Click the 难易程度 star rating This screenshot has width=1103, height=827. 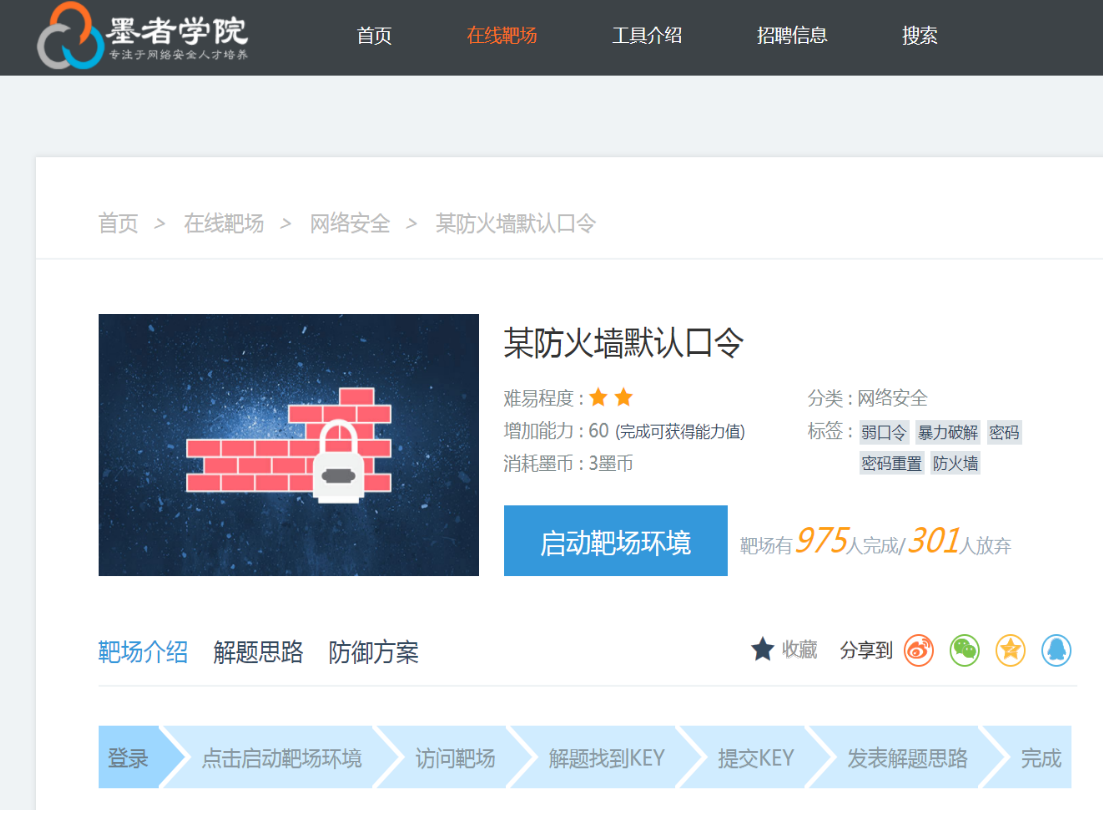point(611,397)
